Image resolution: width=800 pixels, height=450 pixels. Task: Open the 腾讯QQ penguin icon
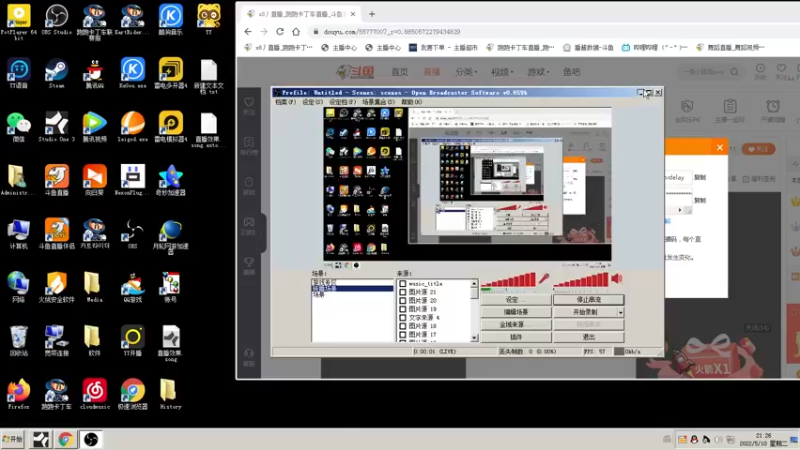(x=94, y=73)
